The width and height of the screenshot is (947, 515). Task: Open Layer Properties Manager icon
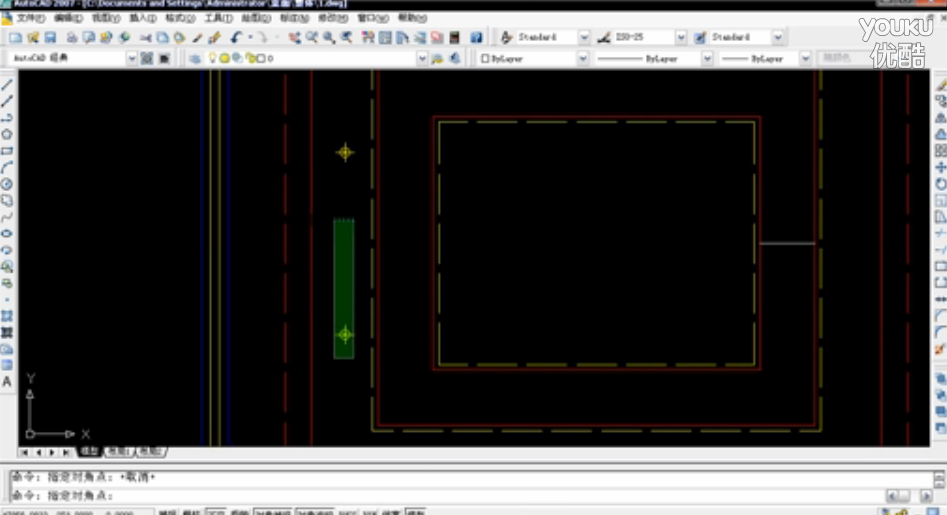click(x=194, y=59)
